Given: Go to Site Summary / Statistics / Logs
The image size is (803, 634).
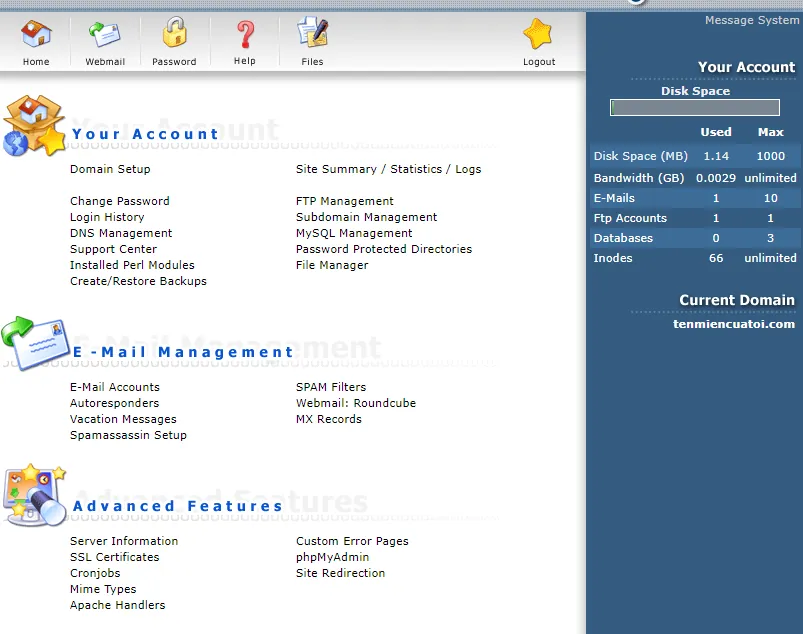Looking at the screenshot, I should (388, 169).
